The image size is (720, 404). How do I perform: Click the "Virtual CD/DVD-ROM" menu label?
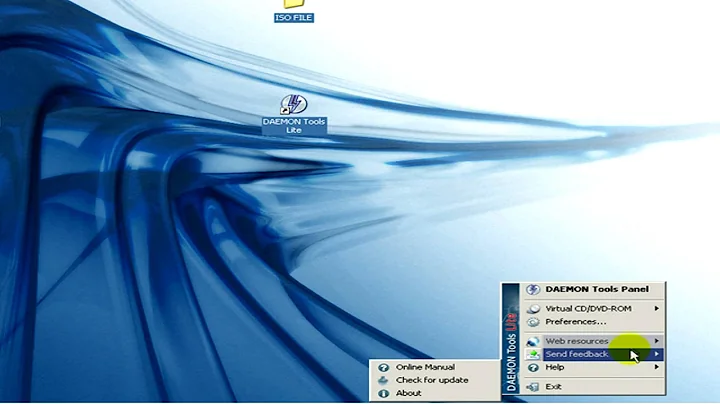[588, 309]
